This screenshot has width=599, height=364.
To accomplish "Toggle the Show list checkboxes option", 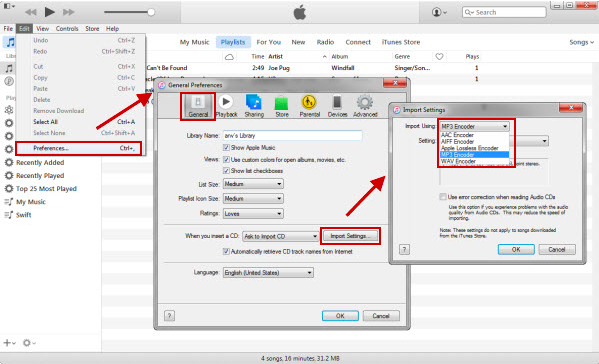I will pos(226,171).
